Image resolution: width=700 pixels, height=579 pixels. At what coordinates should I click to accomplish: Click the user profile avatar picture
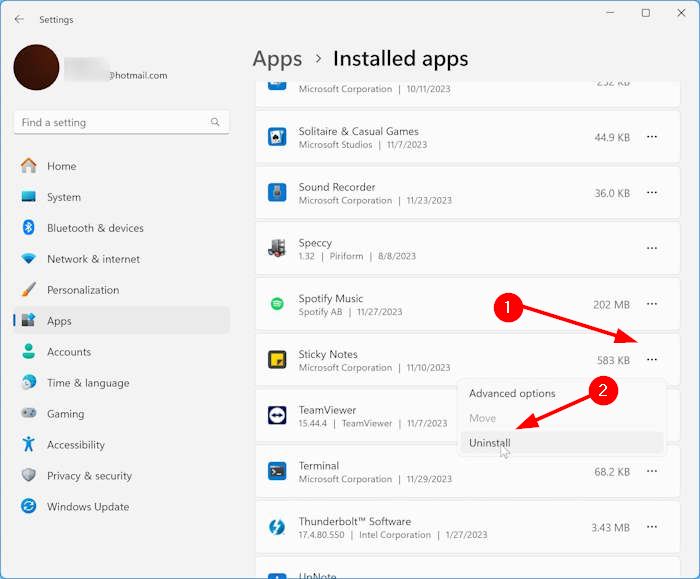(36, 67)
